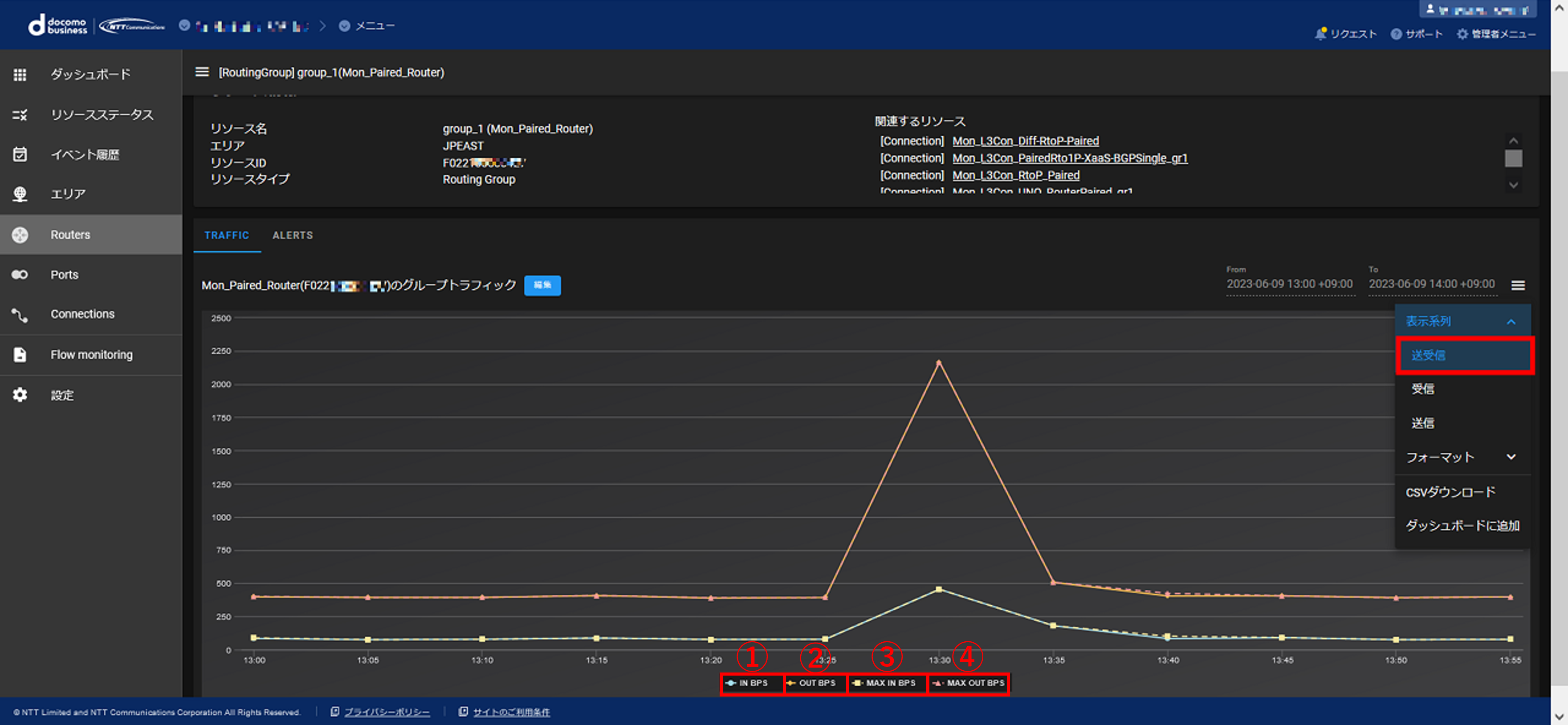Click the サイトのご利用条件 external link icon
This screenshot has height=725, width=1568.
463,712
